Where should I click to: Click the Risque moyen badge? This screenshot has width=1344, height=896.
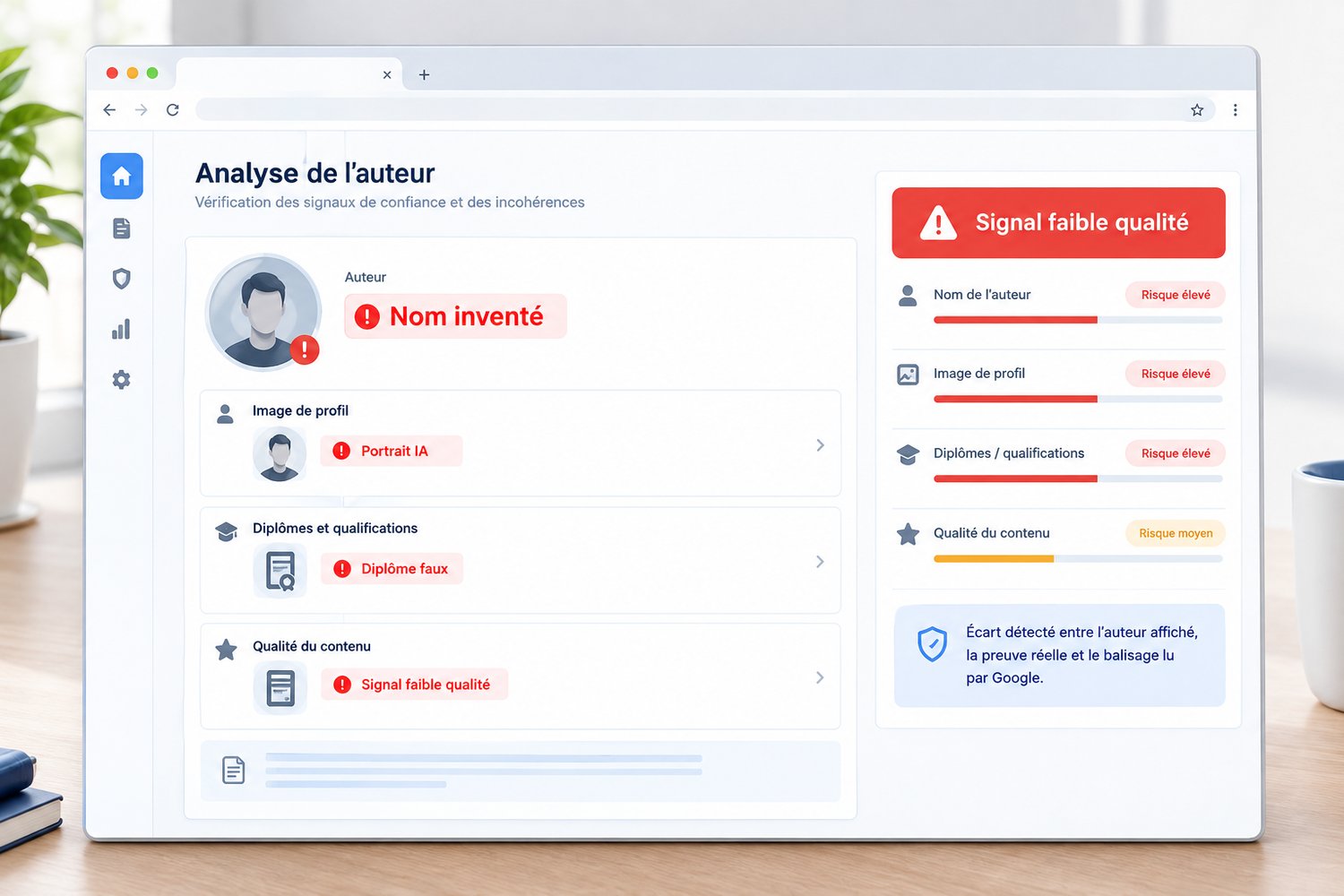click(x=1176, y=533)
